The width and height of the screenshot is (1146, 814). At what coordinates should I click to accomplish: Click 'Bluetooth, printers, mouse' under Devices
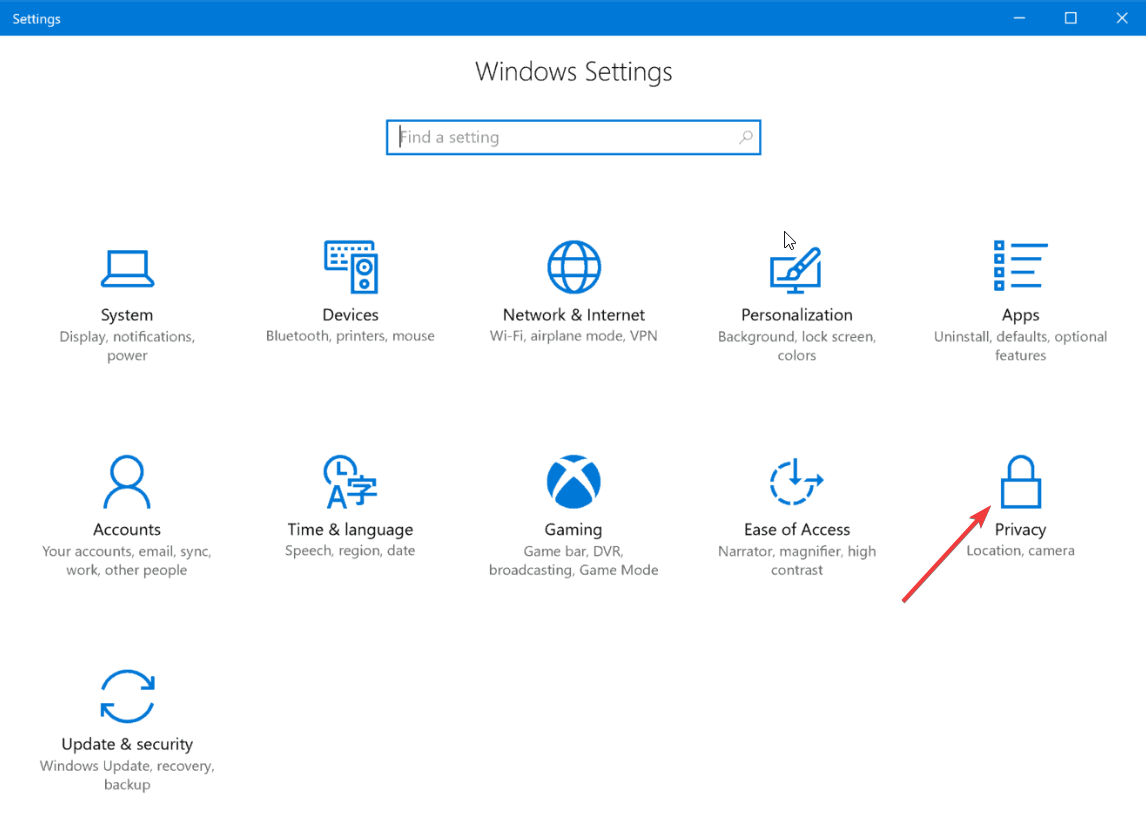(350, 336)
